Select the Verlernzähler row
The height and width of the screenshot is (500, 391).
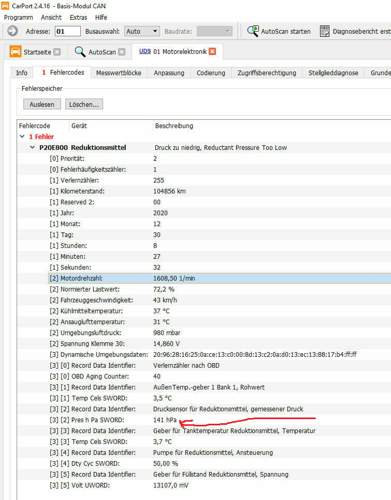click(204, 180)
